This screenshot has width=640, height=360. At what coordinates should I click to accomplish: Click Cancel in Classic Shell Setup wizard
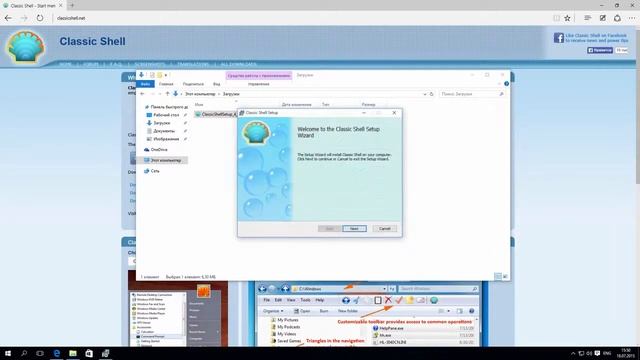[x=384, y=229]
